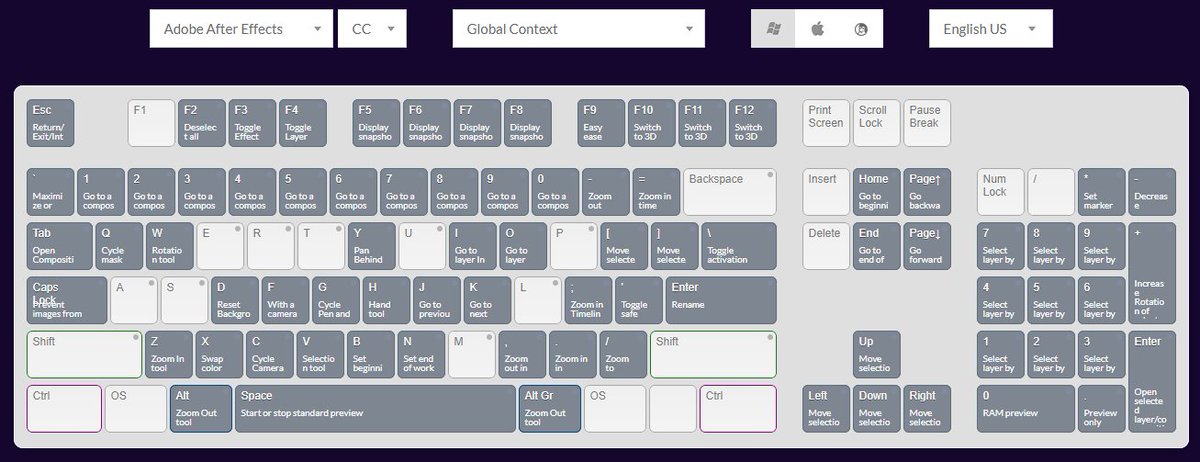Click the numpad asterisk Set marker key

pos(1102,192)
